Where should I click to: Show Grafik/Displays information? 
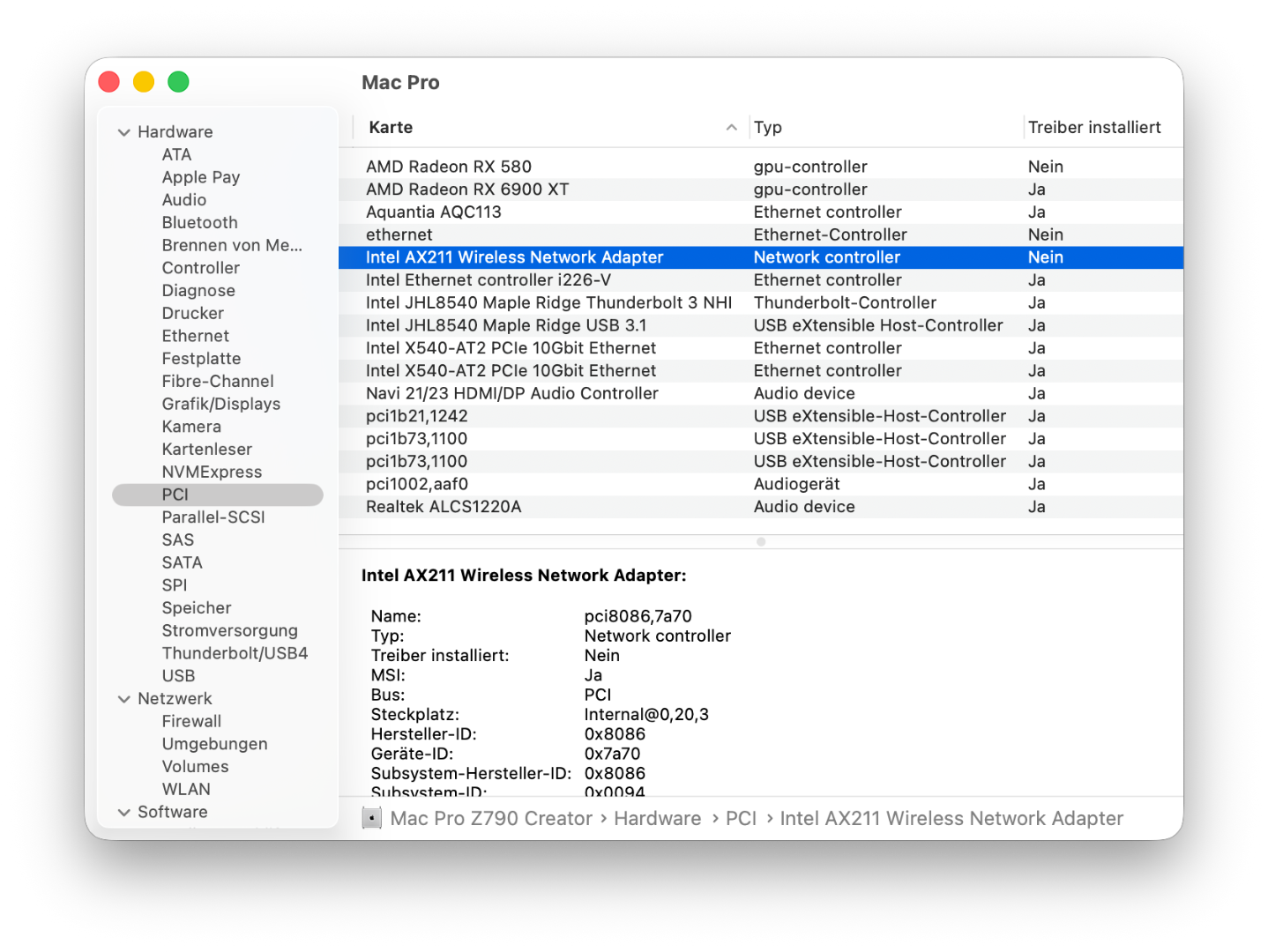[x=221, y=404]
